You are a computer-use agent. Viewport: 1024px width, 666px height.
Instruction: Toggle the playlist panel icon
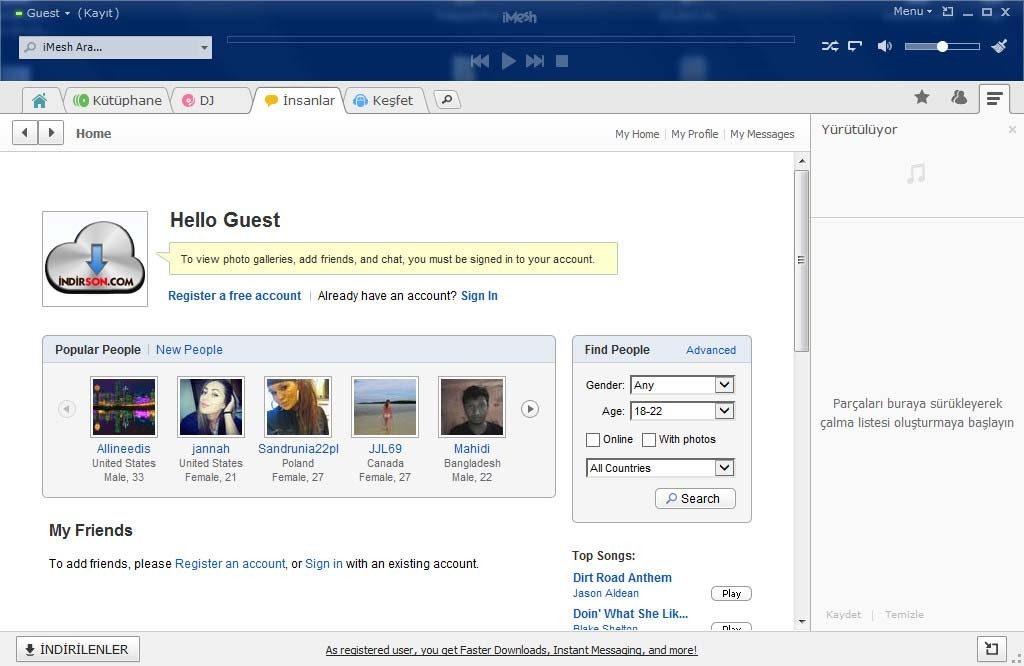tap(994, 99)
